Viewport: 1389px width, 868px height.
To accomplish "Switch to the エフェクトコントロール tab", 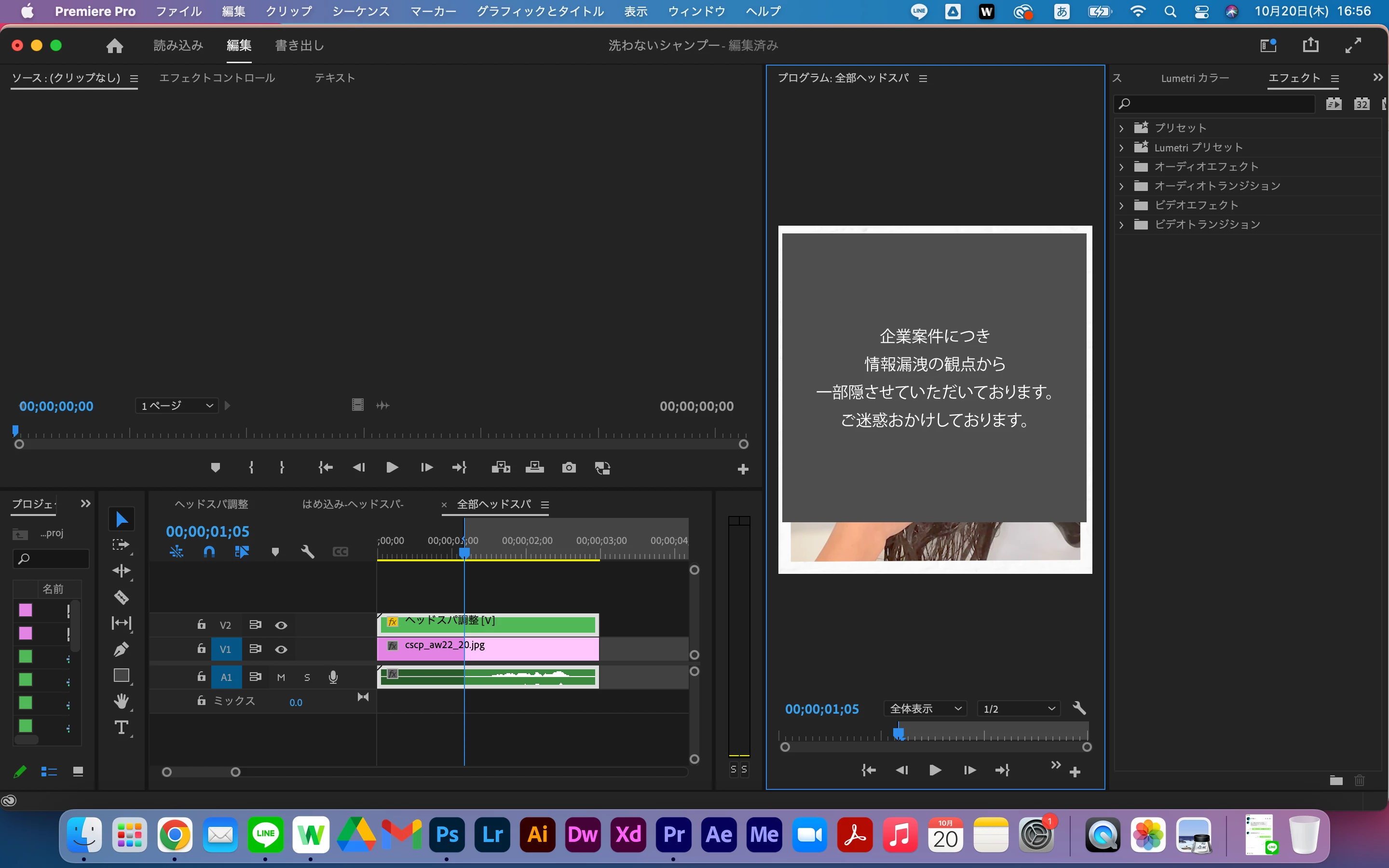I will [x=217, y=78].
